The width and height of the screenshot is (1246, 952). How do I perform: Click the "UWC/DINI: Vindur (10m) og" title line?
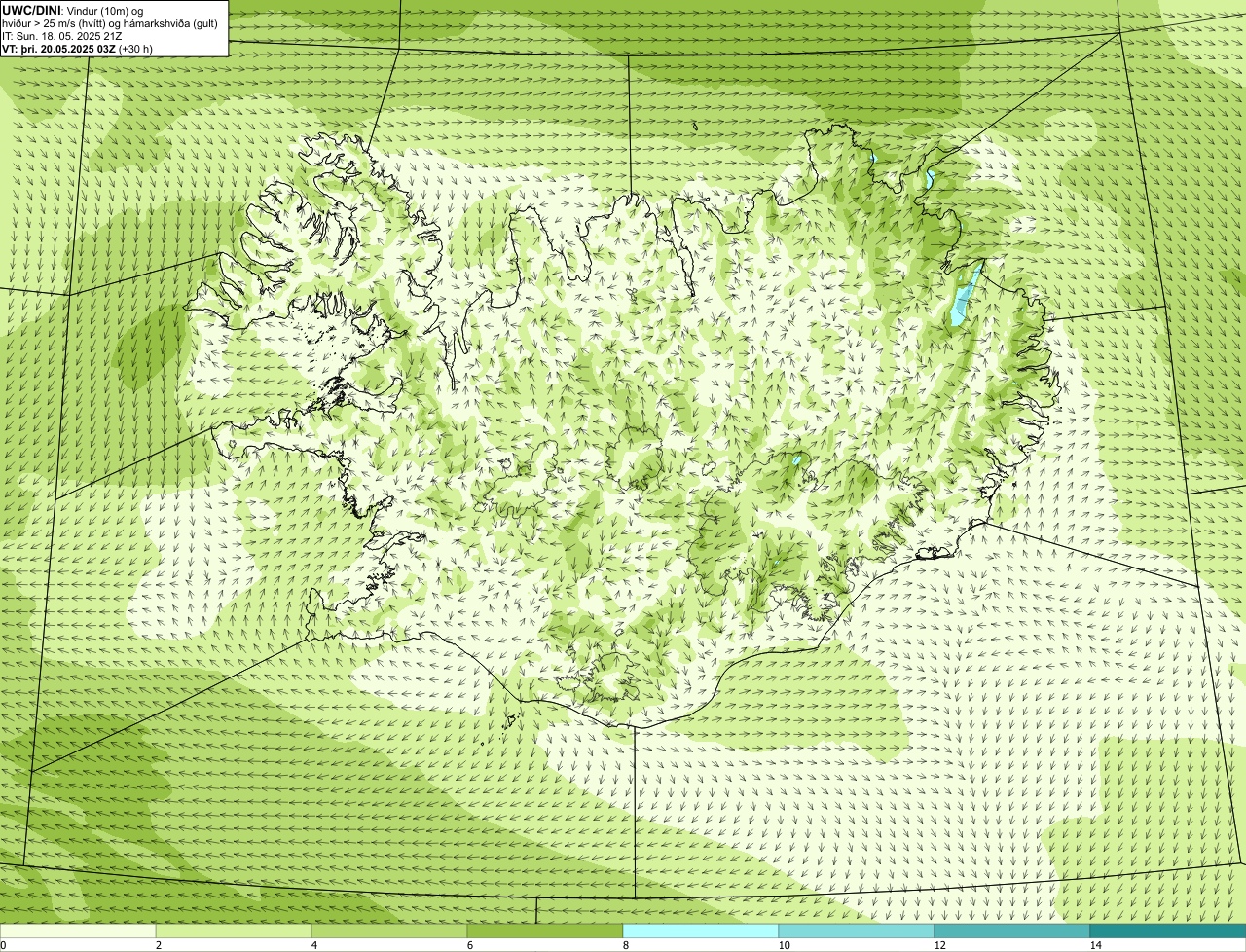point(73,10)
